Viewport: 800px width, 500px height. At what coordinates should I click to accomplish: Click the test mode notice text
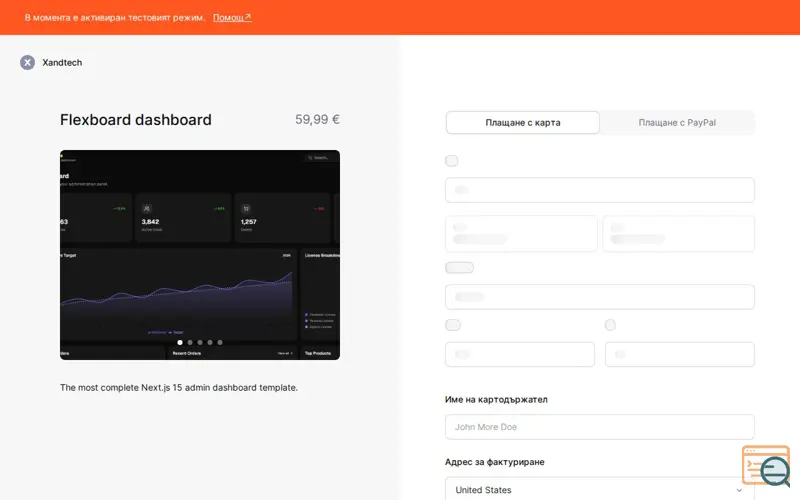[115, 17]
